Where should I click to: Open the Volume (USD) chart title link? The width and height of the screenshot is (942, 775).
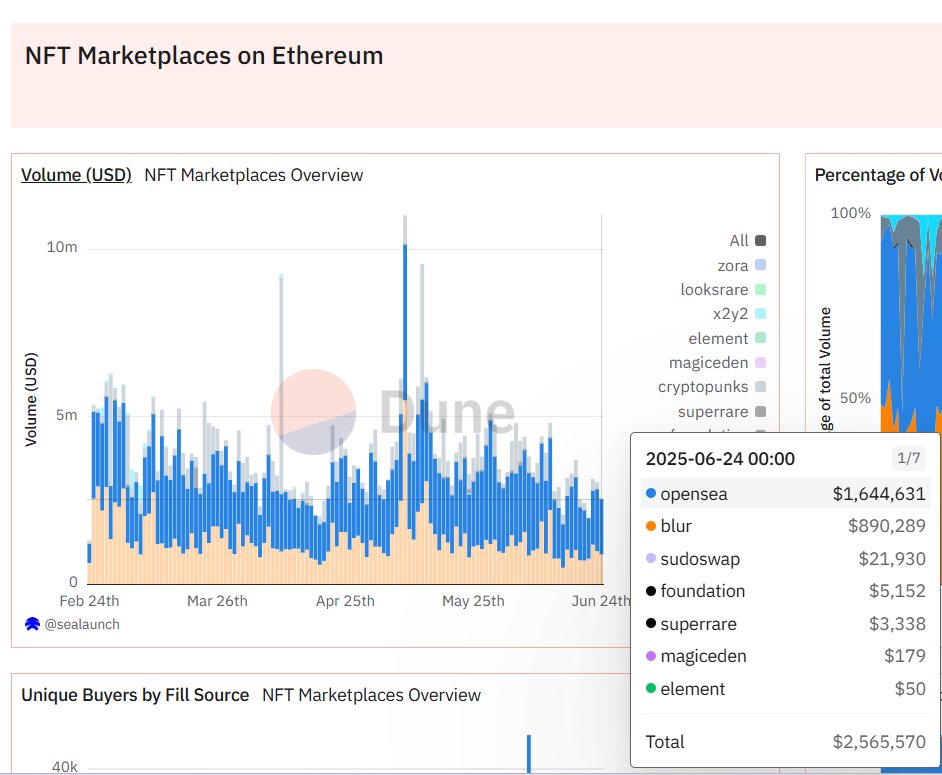[76, 175]
